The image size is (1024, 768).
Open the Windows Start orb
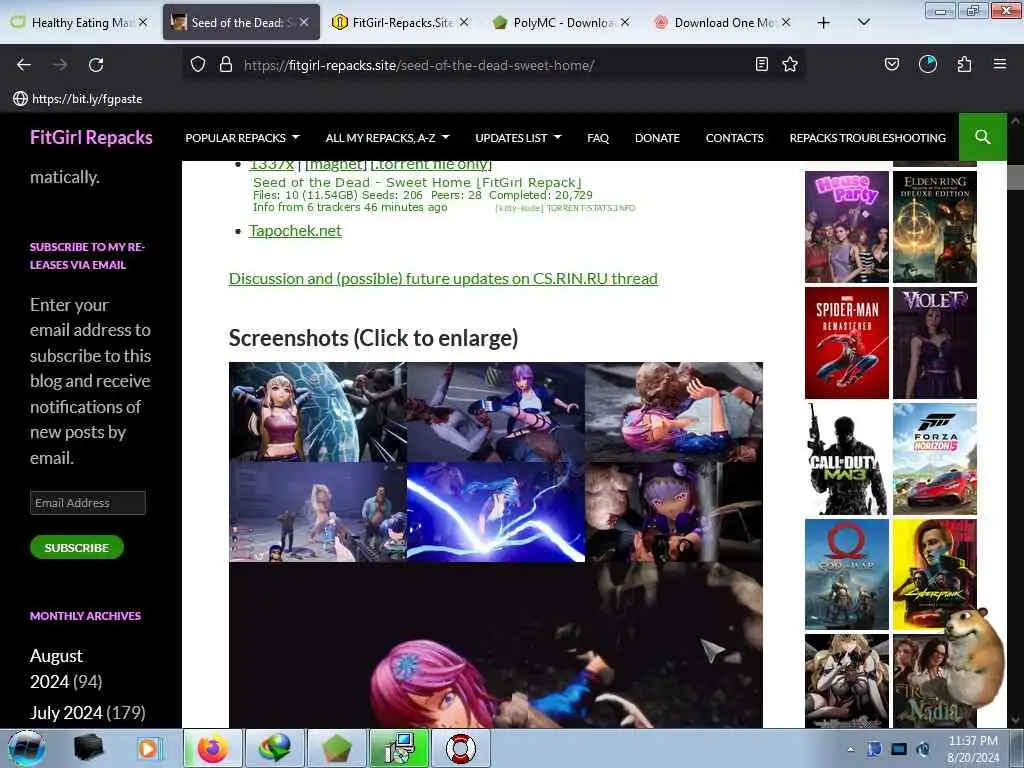26,748
